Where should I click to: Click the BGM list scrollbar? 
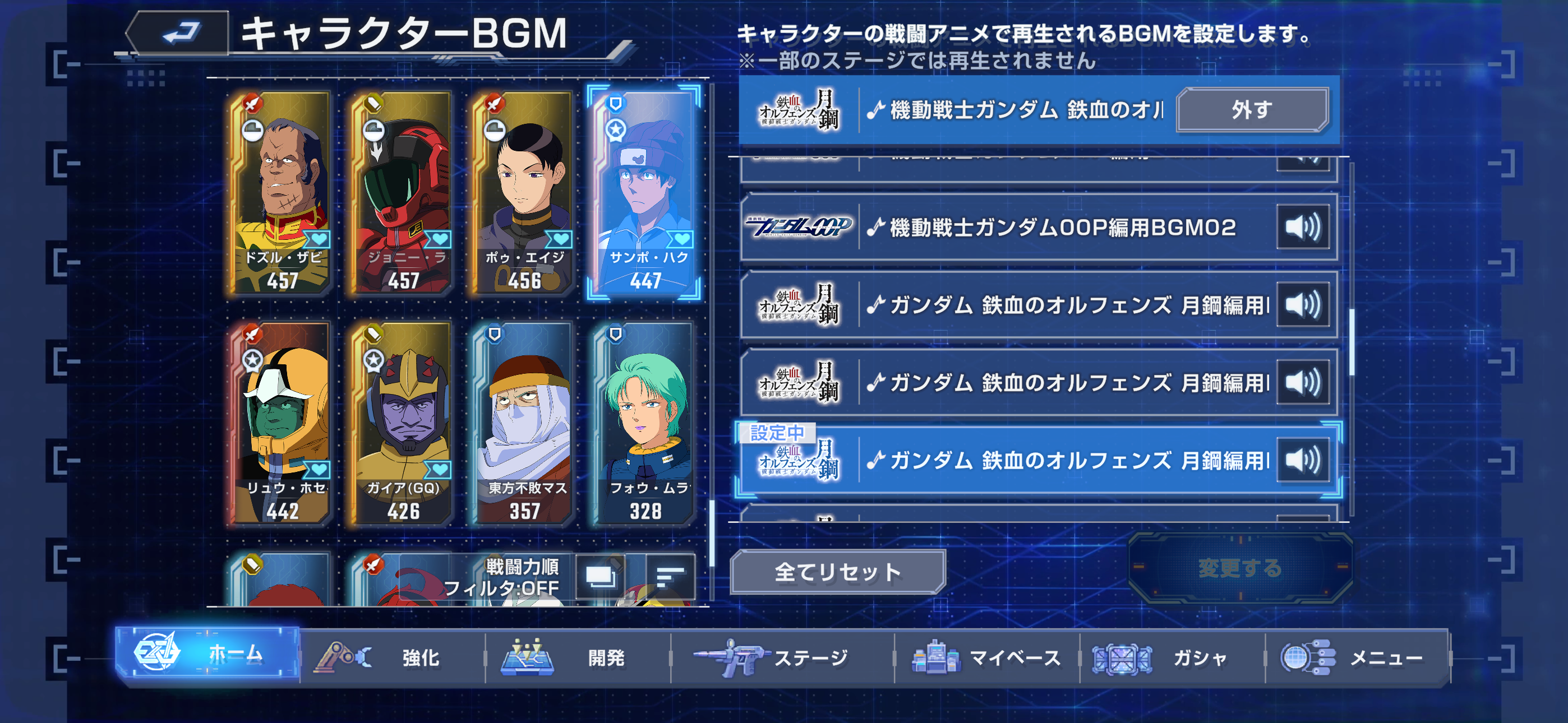click(x=1352, y=341)
